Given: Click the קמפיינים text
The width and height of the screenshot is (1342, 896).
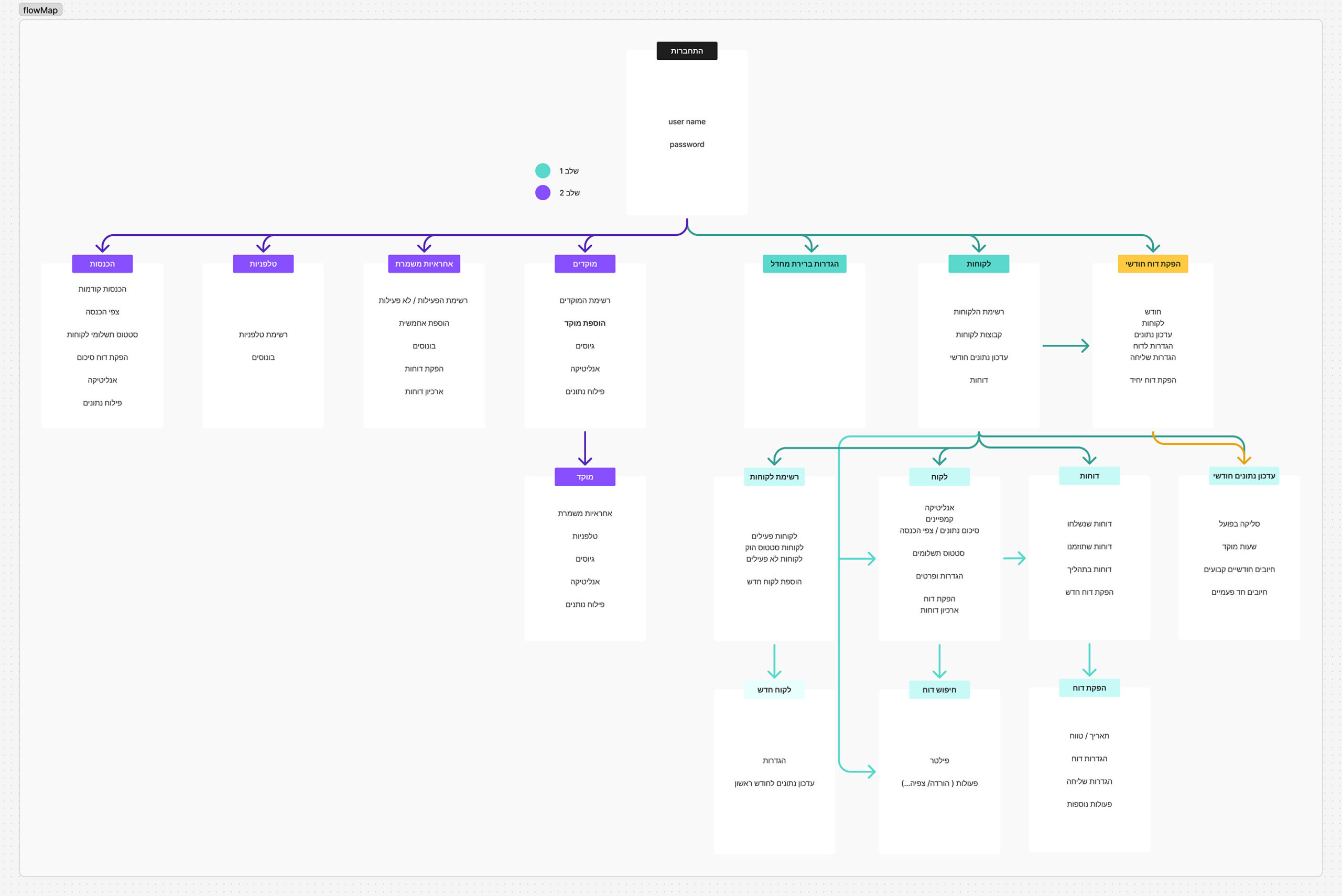Looking at the screenshot, I should [939, 519].
